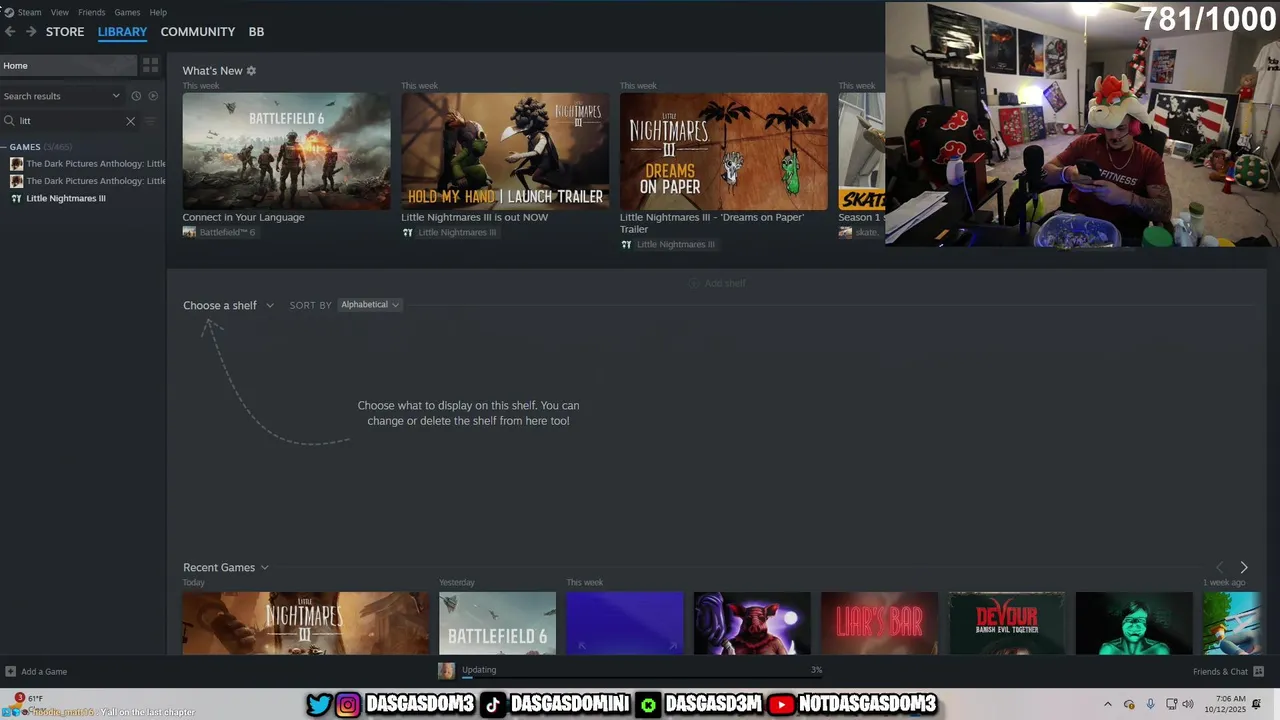Open the network tray icon
Viewport: 1280px width, 720px height.
point(1172,704)
